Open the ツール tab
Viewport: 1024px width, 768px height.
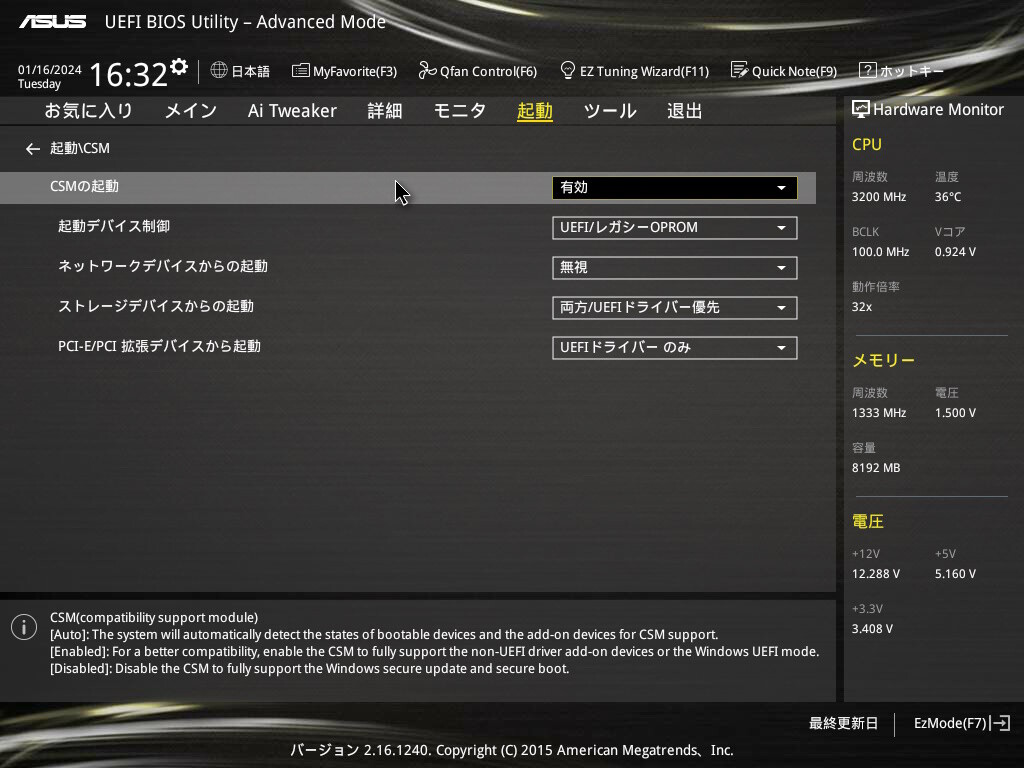pyautogui.click(x=609, y=111)
